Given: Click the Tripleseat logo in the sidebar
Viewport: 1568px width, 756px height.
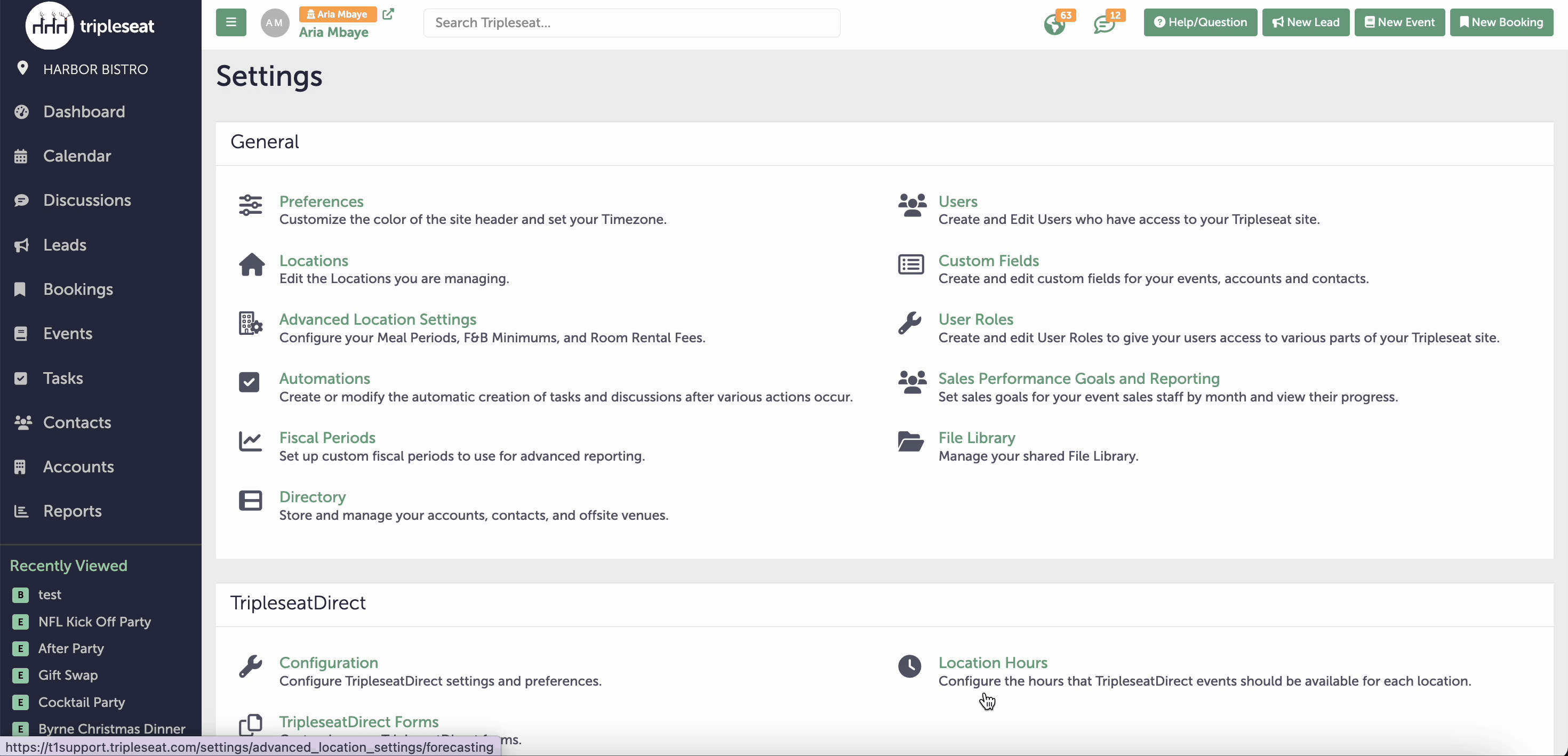Looking at the screenshot, I should (90, 26).
